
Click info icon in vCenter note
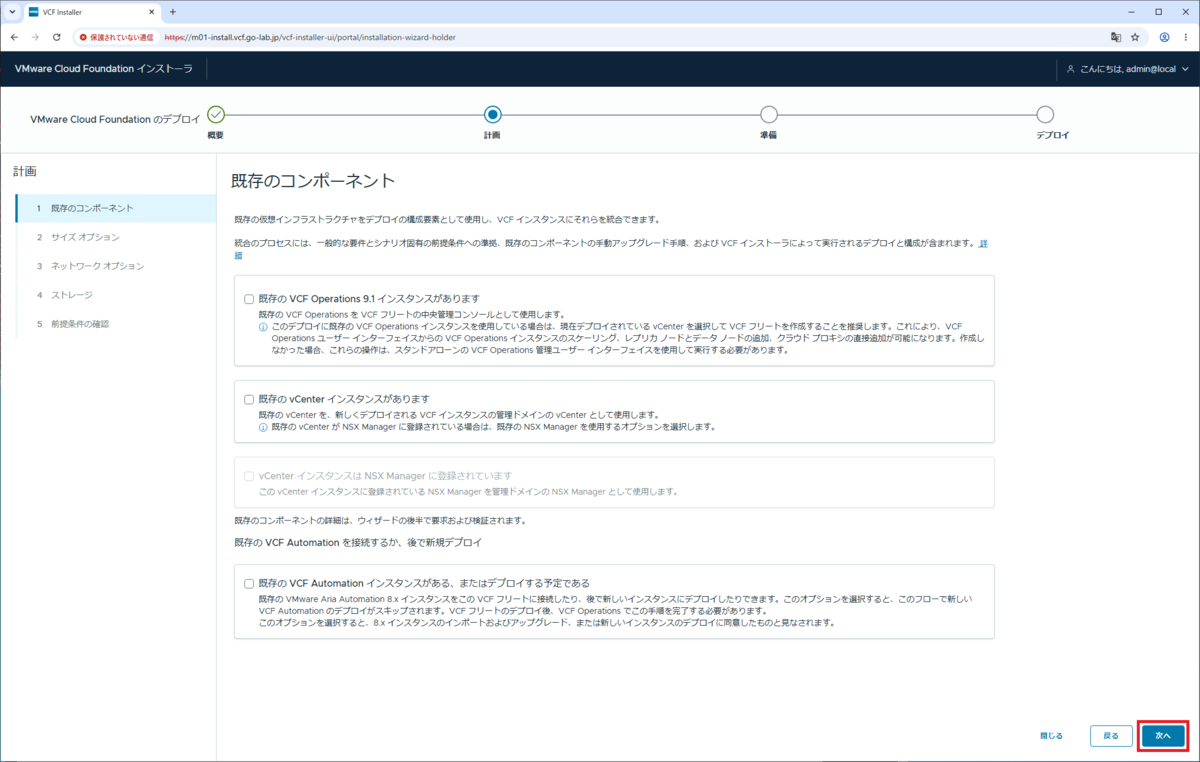click(x=263, y=427)
